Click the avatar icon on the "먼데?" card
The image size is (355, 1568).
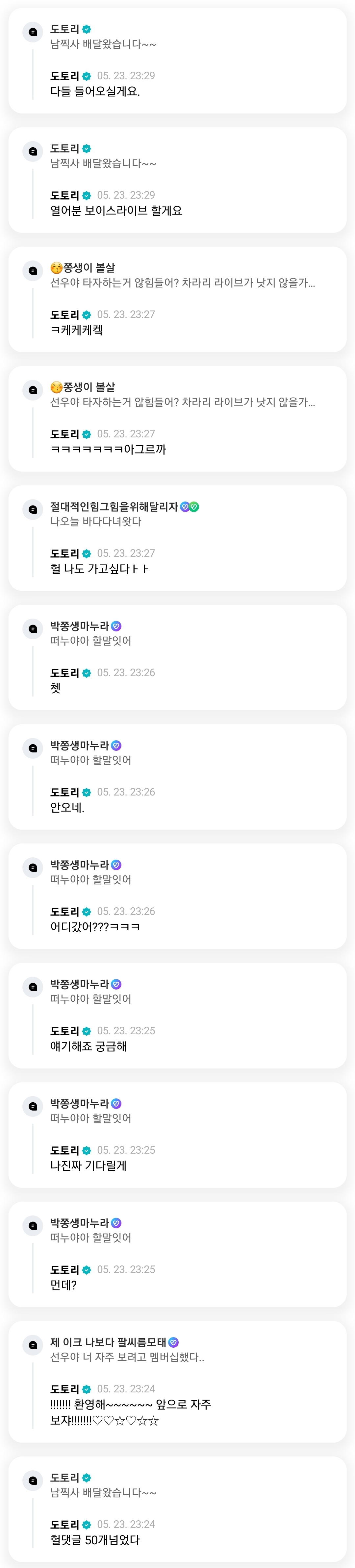click(33, 1225)
